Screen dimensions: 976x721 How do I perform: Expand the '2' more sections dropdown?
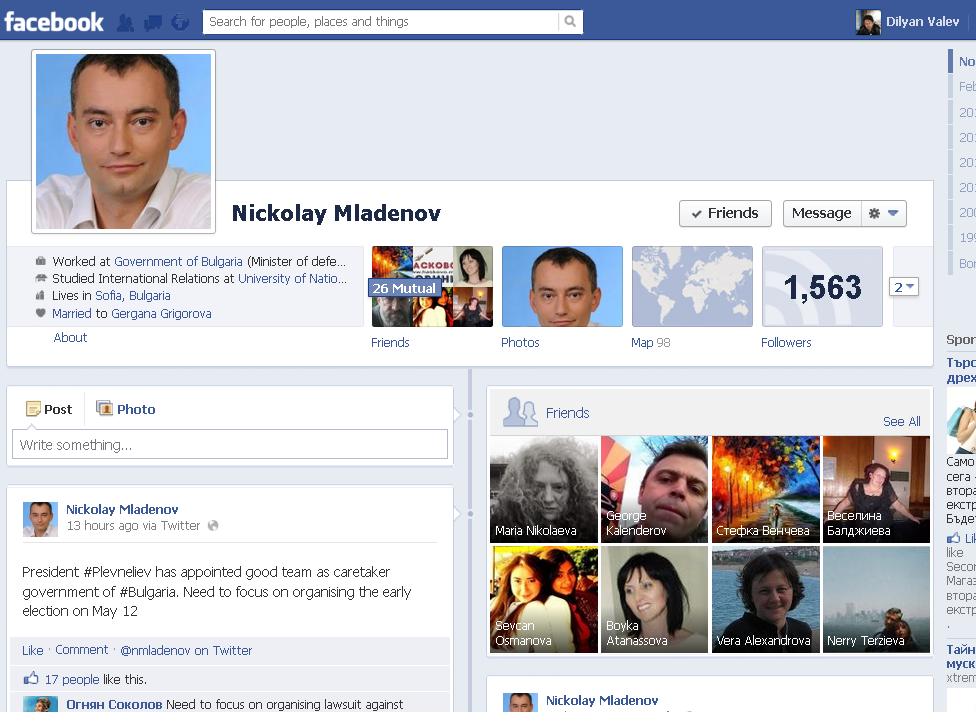903,287
